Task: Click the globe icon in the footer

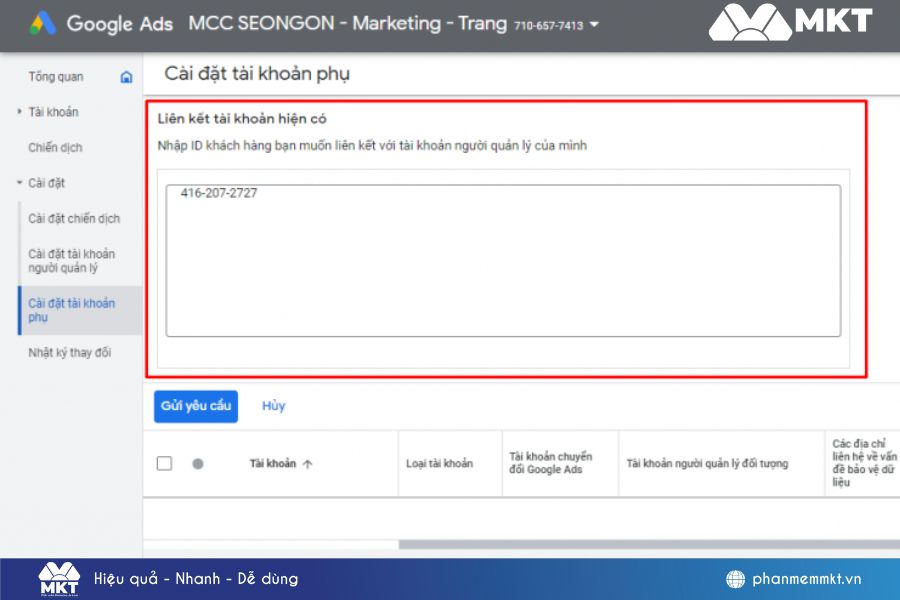Action: (736, 578)
